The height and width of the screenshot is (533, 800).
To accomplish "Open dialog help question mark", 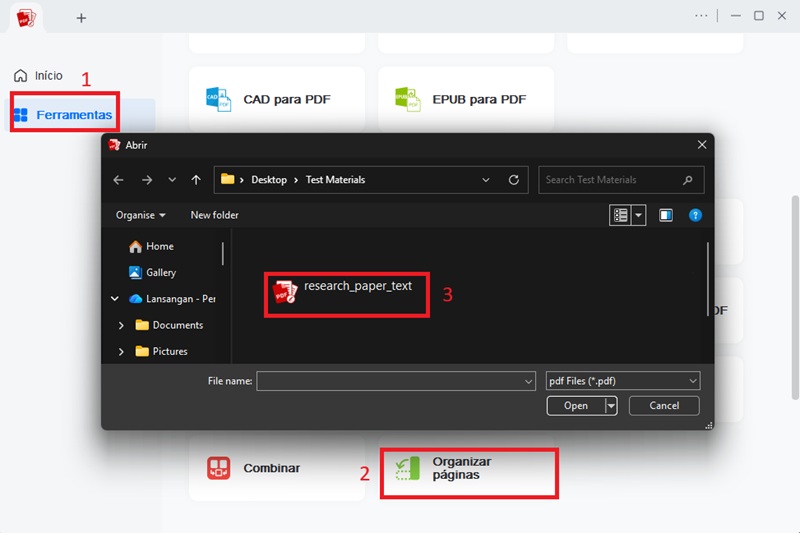I will 695,215.
